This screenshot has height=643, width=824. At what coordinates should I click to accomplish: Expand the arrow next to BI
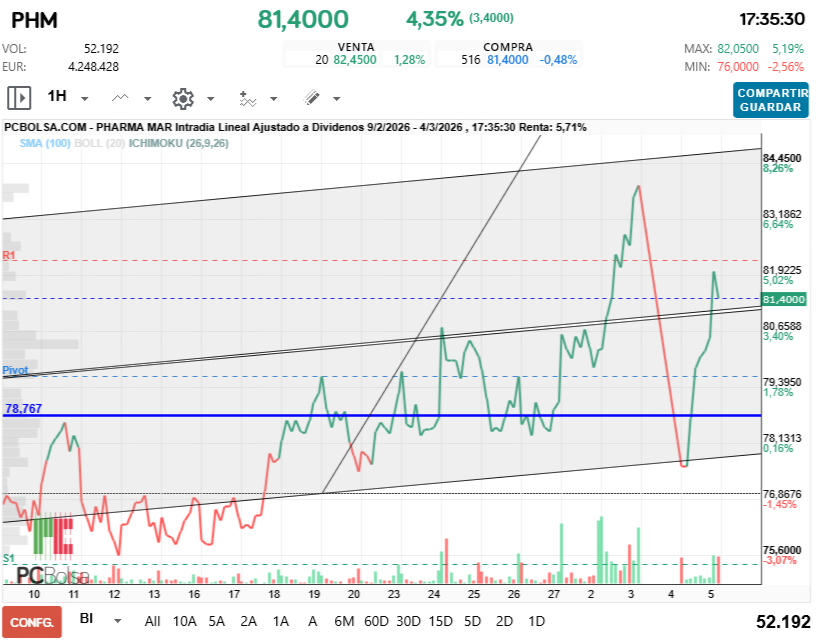(118, 621)
